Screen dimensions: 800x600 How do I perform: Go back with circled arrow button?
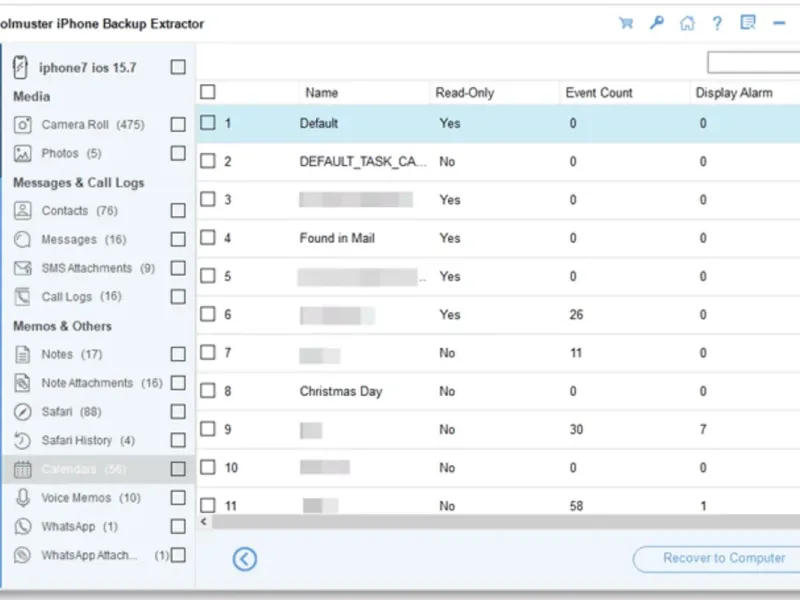(x=245, y=559)
